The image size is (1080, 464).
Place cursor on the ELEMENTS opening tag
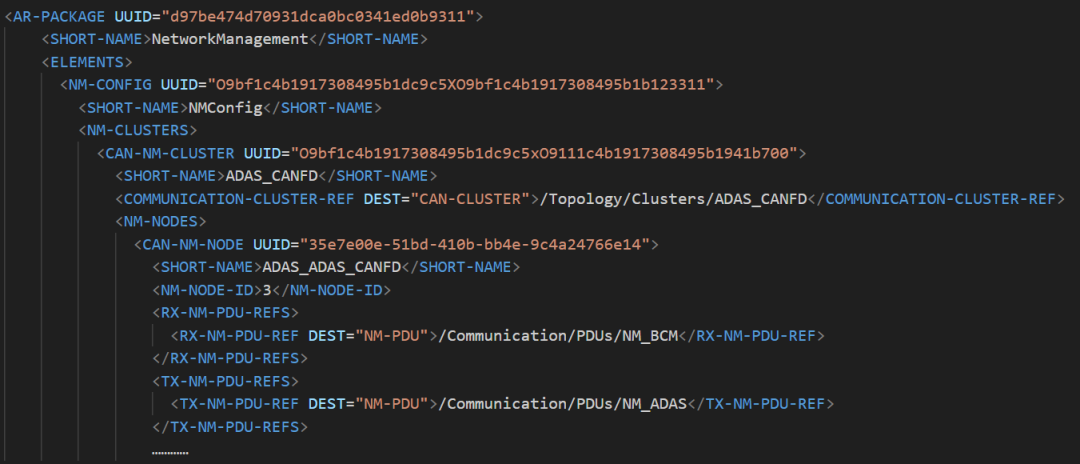click(x=90, y=62)
